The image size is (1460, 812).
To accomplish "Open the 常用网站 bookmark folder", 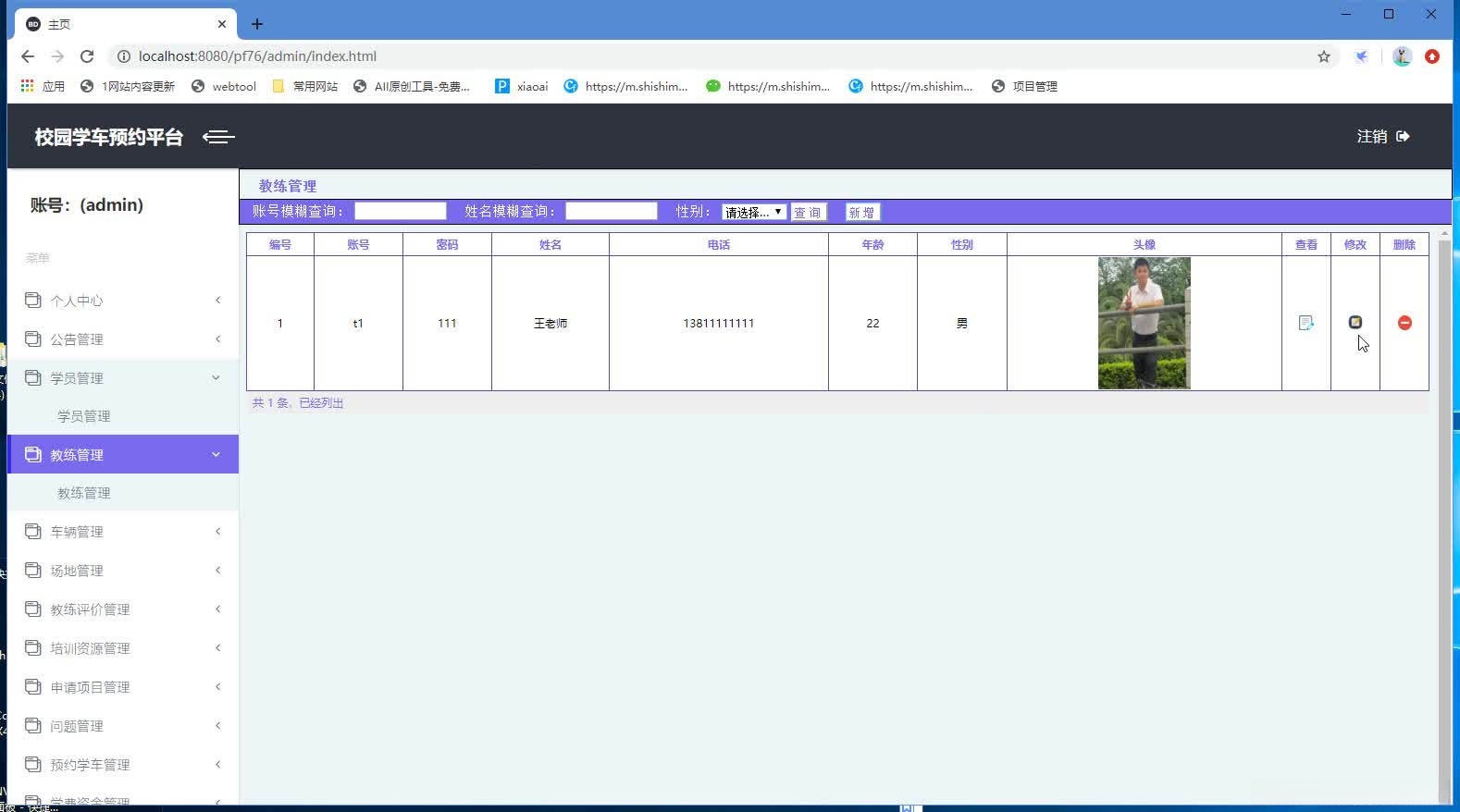I will (x=304, y=86).
